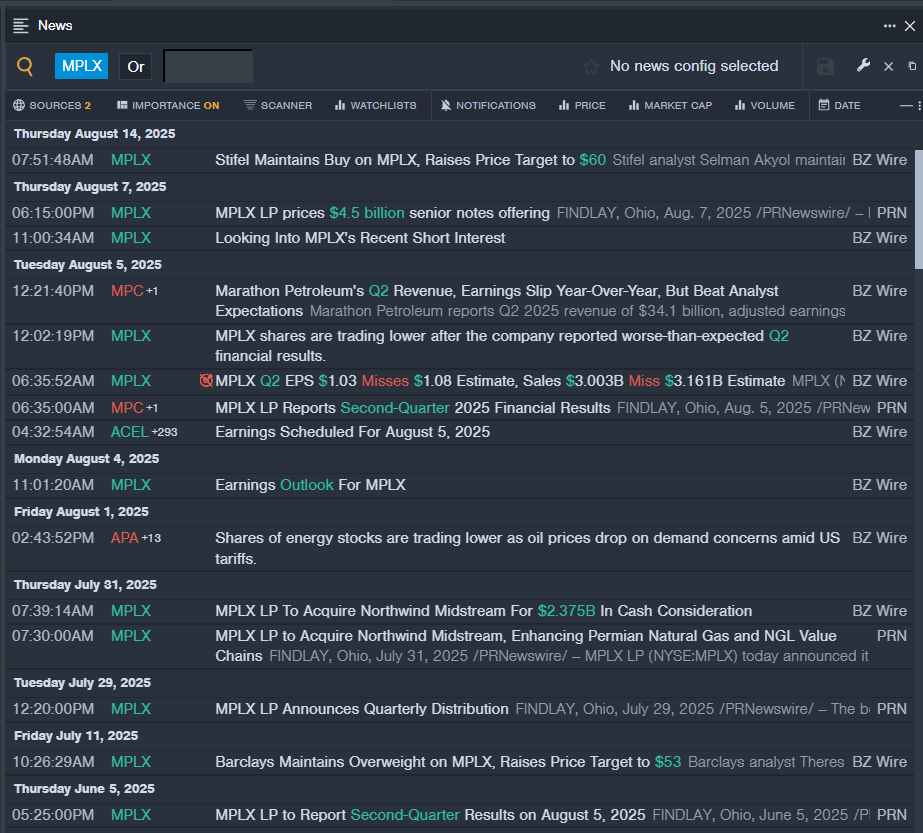Click the 12:20:00PM timestamp
The height and width of the screenshot is (833, 923).
click(x=53, y=709)
